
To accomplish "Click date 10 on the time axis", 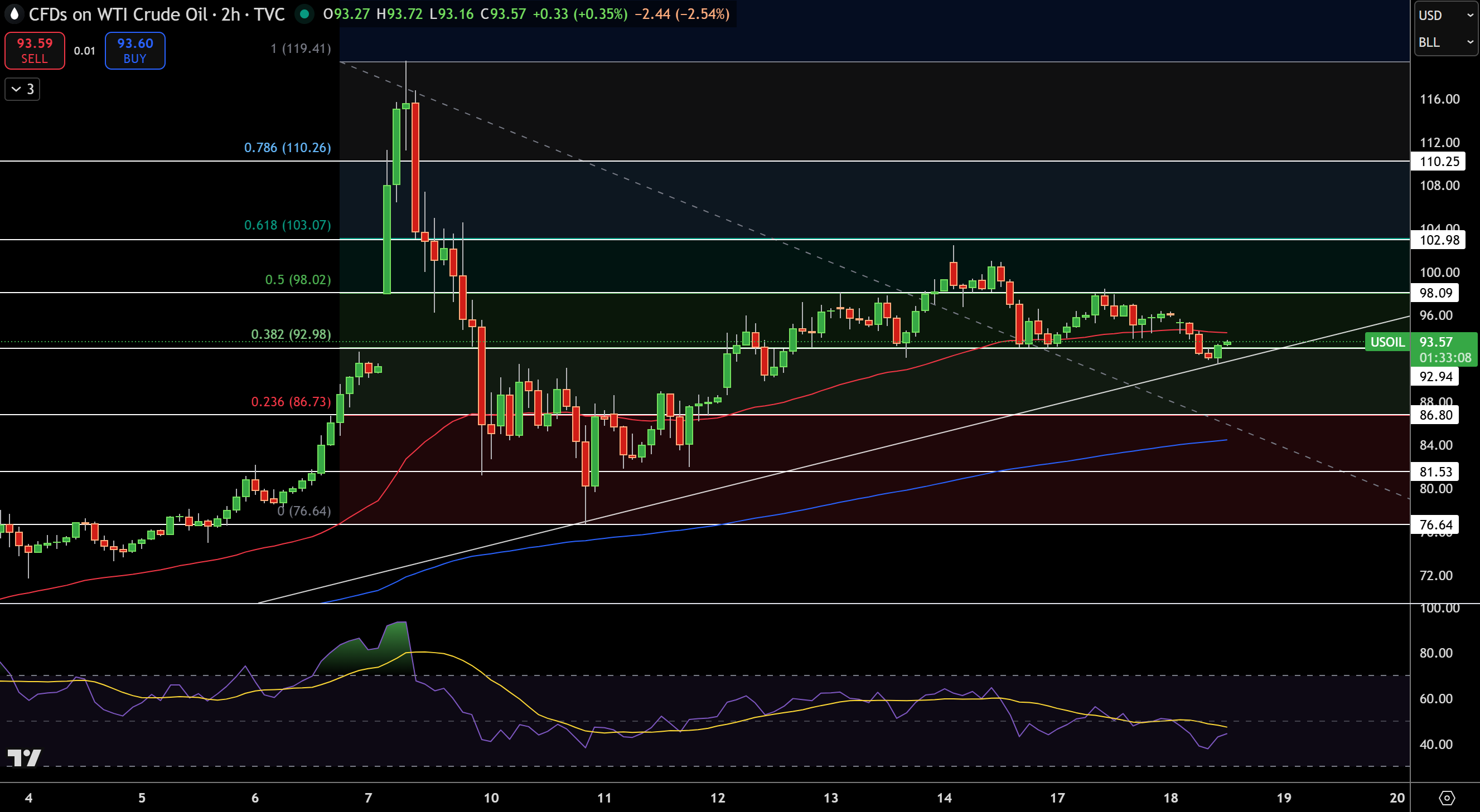I will click(x=491, y=798).
